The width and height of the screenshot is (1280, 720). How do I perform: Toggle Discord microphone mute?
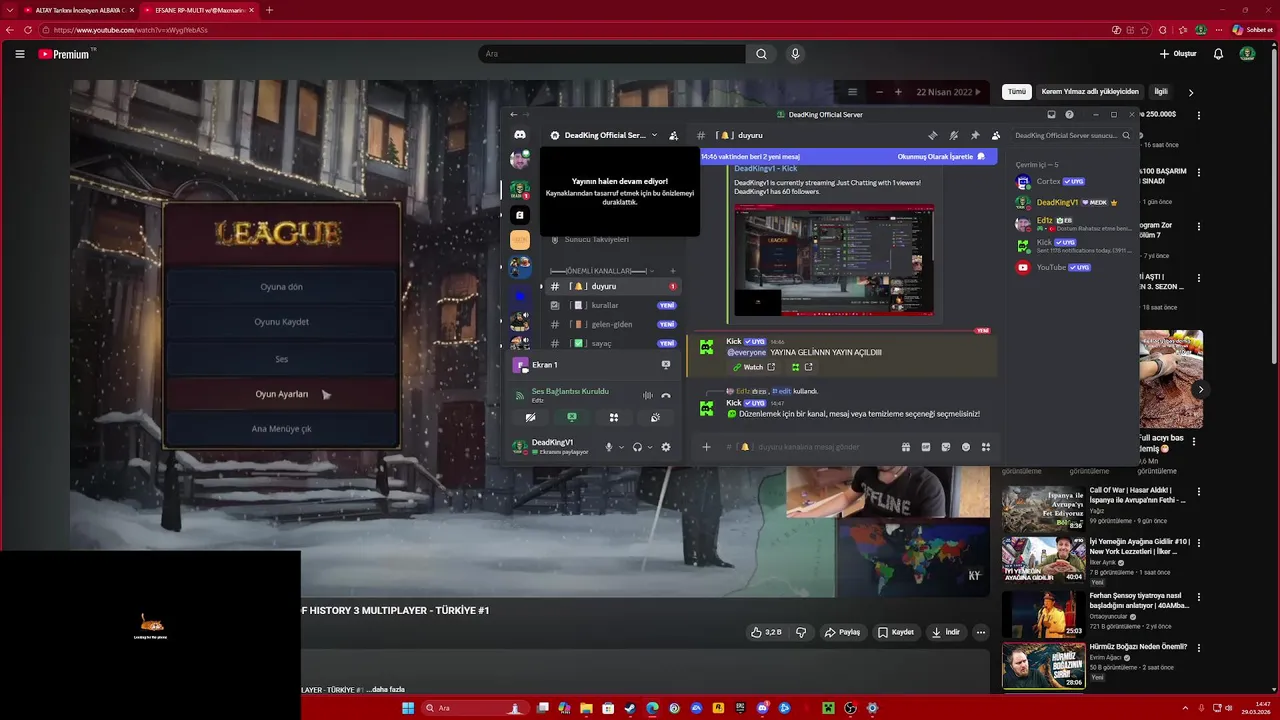tap(608, 447)
